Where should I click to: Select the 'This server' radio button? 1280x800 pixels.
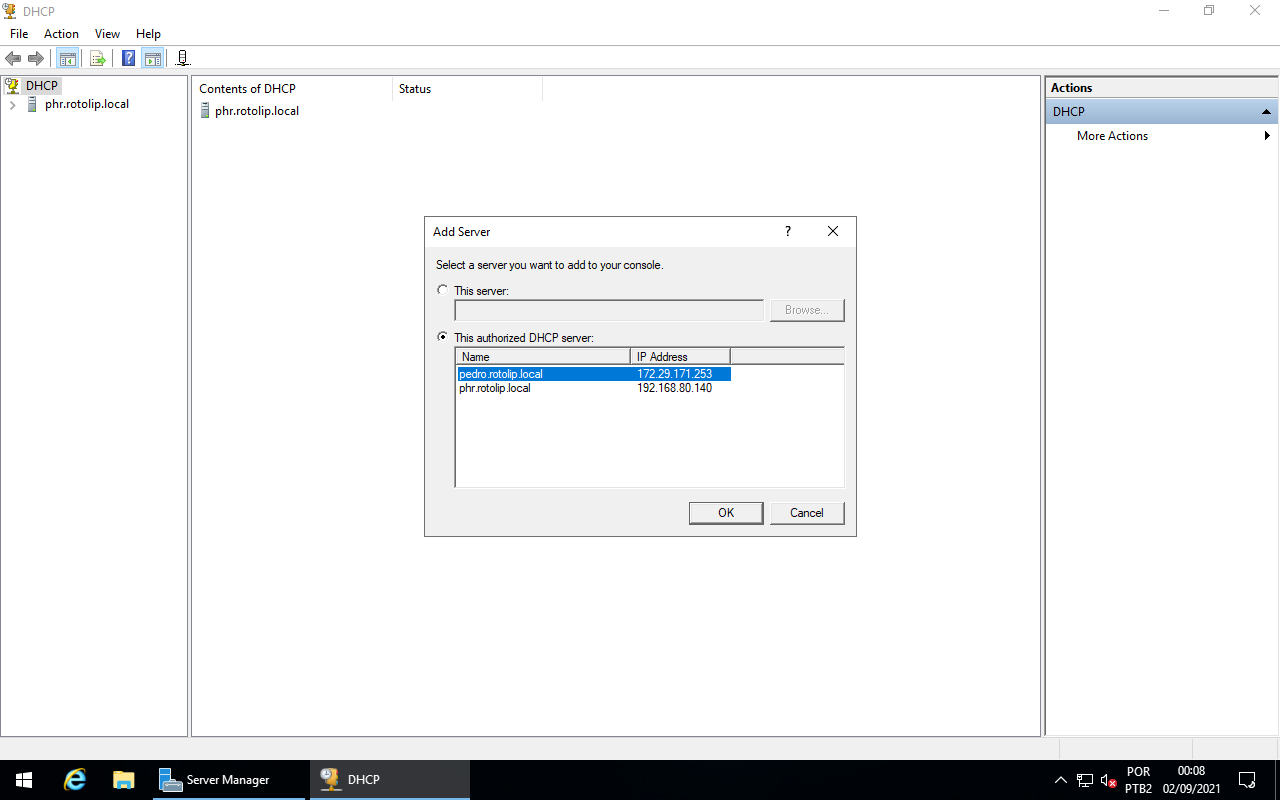click(443, 290)
